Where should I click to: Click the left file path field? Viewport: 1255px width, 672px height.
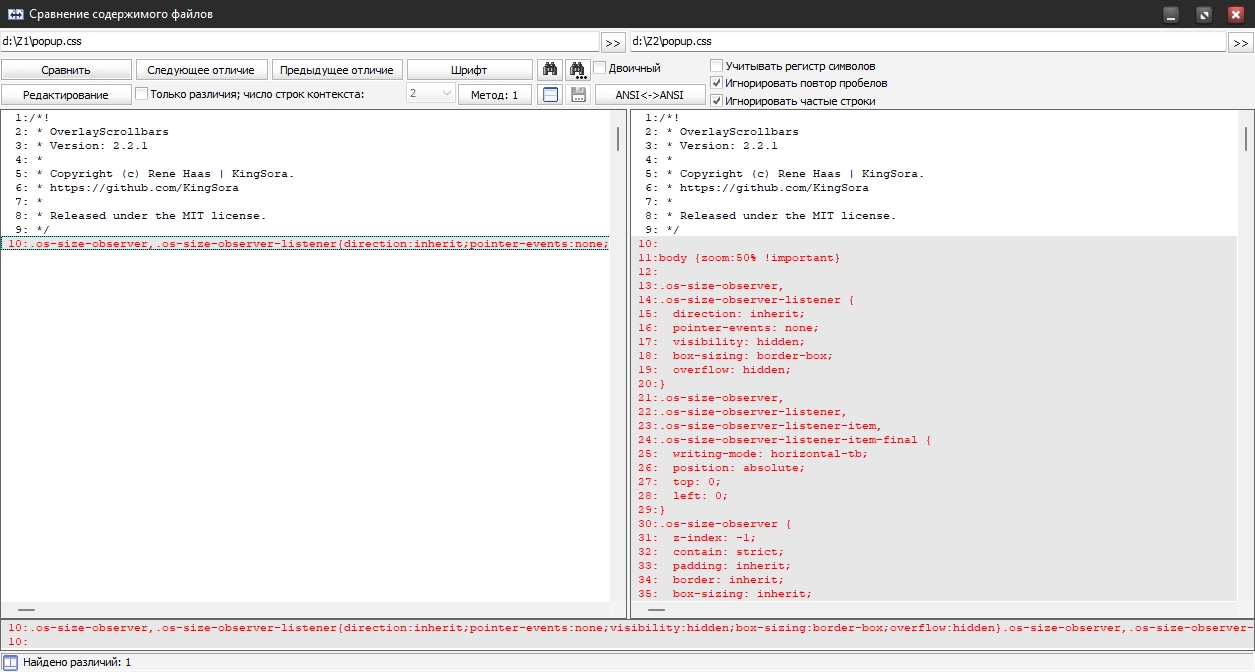click(298, 42)
